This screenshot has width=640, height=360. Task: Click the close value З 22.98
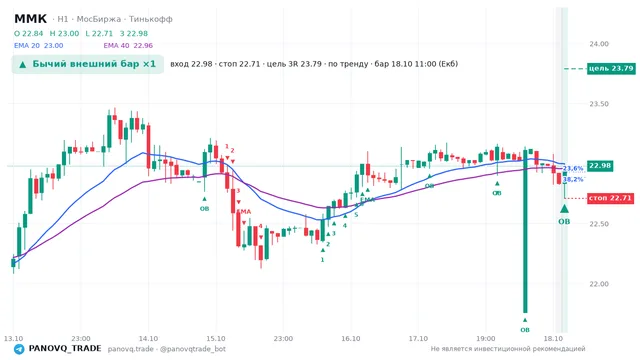134,33
